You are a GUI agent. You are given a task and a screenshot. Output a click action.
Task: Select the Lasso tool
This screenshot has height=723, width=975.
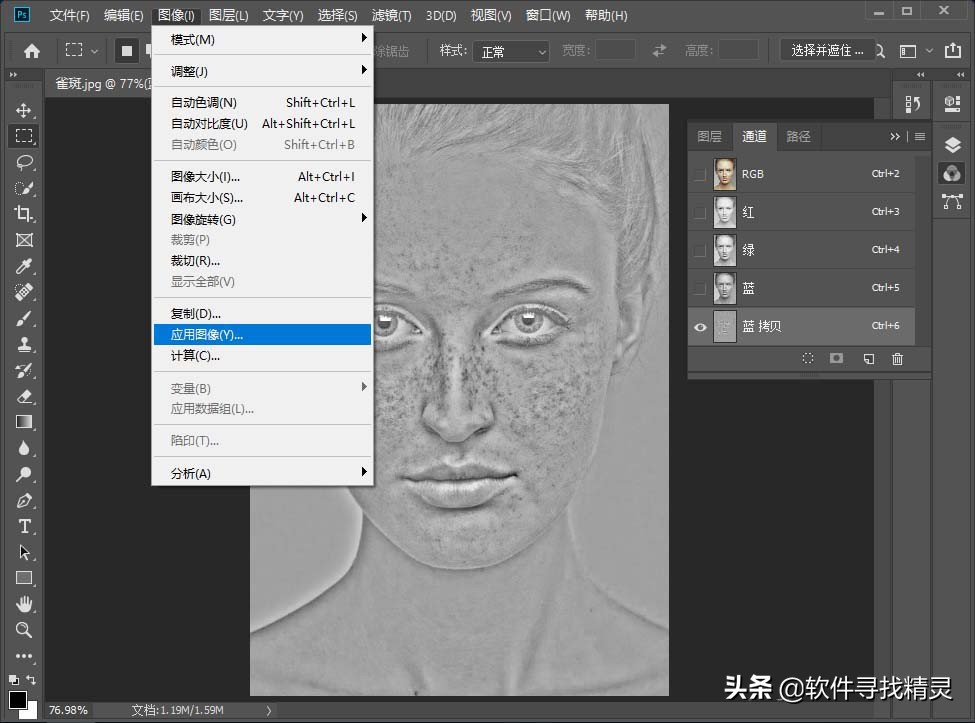[24, 162]
